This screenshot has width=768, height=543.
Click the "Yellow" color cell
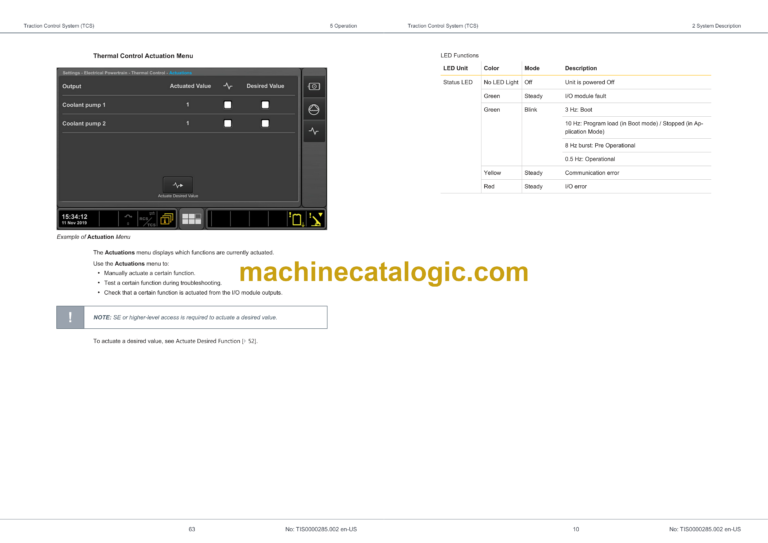point(492,173)
